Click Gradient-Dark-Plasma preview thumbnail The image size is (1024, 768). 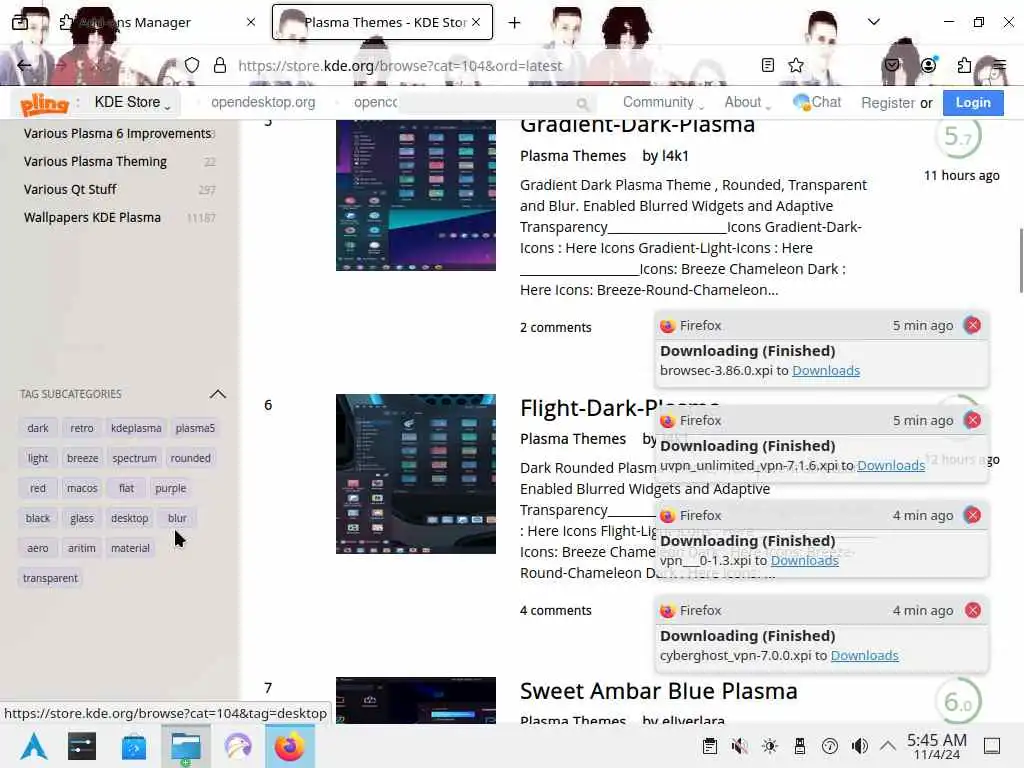pyautogui.click(x=415, y=195)
